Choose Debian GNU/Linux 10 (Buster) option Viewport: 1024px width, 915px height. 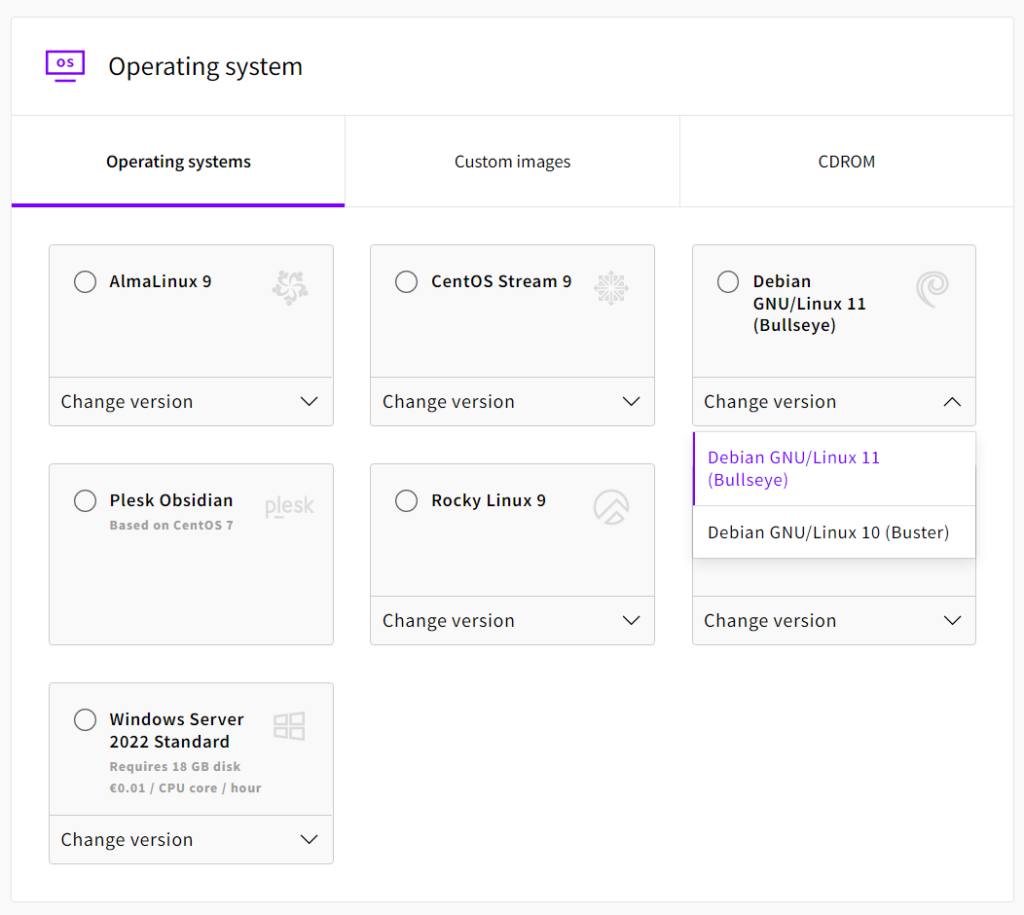(x=828, y=533)
